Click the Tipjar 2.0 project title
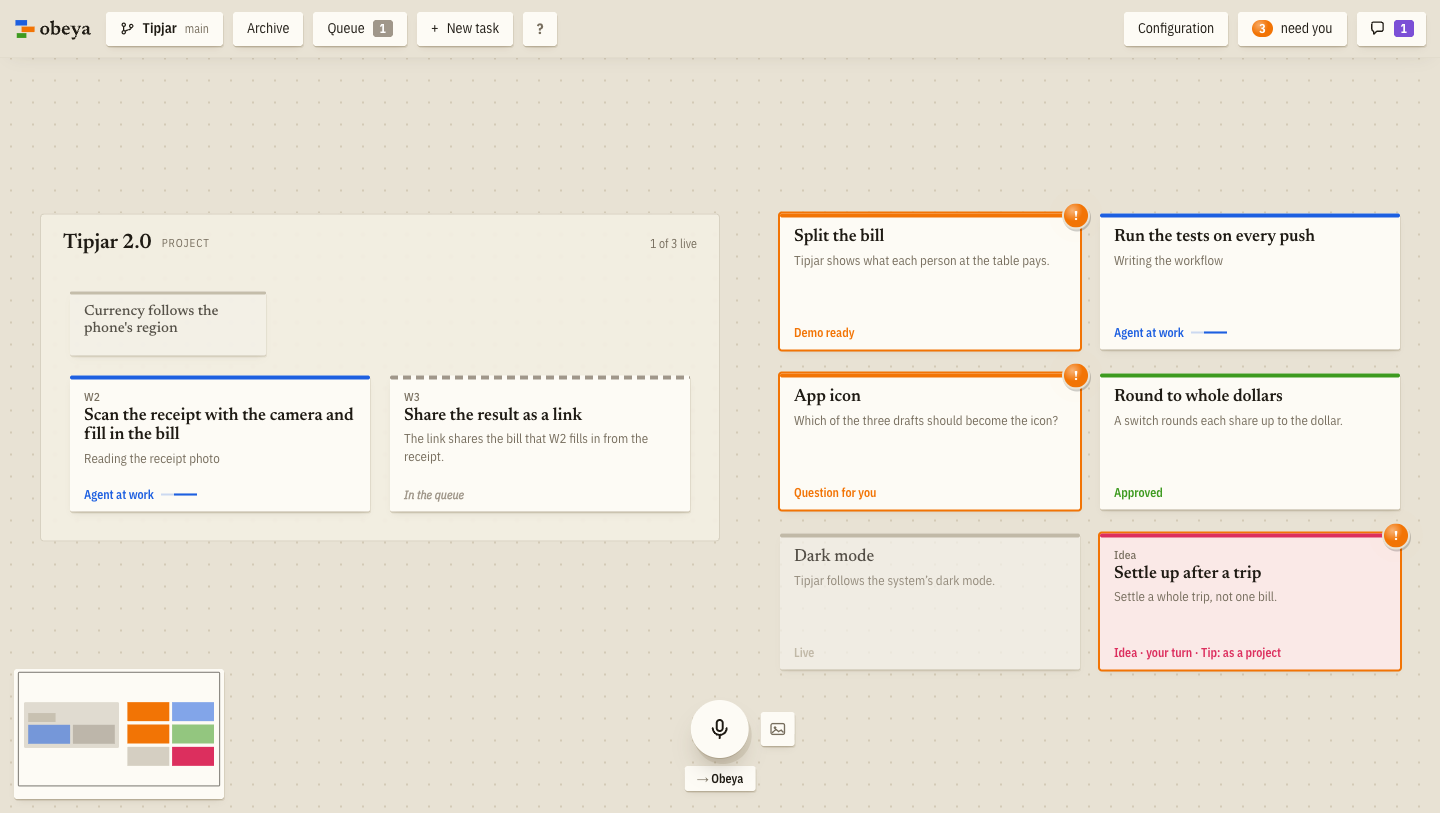This screenshot has width=1440, height=813. click(107, 241)
